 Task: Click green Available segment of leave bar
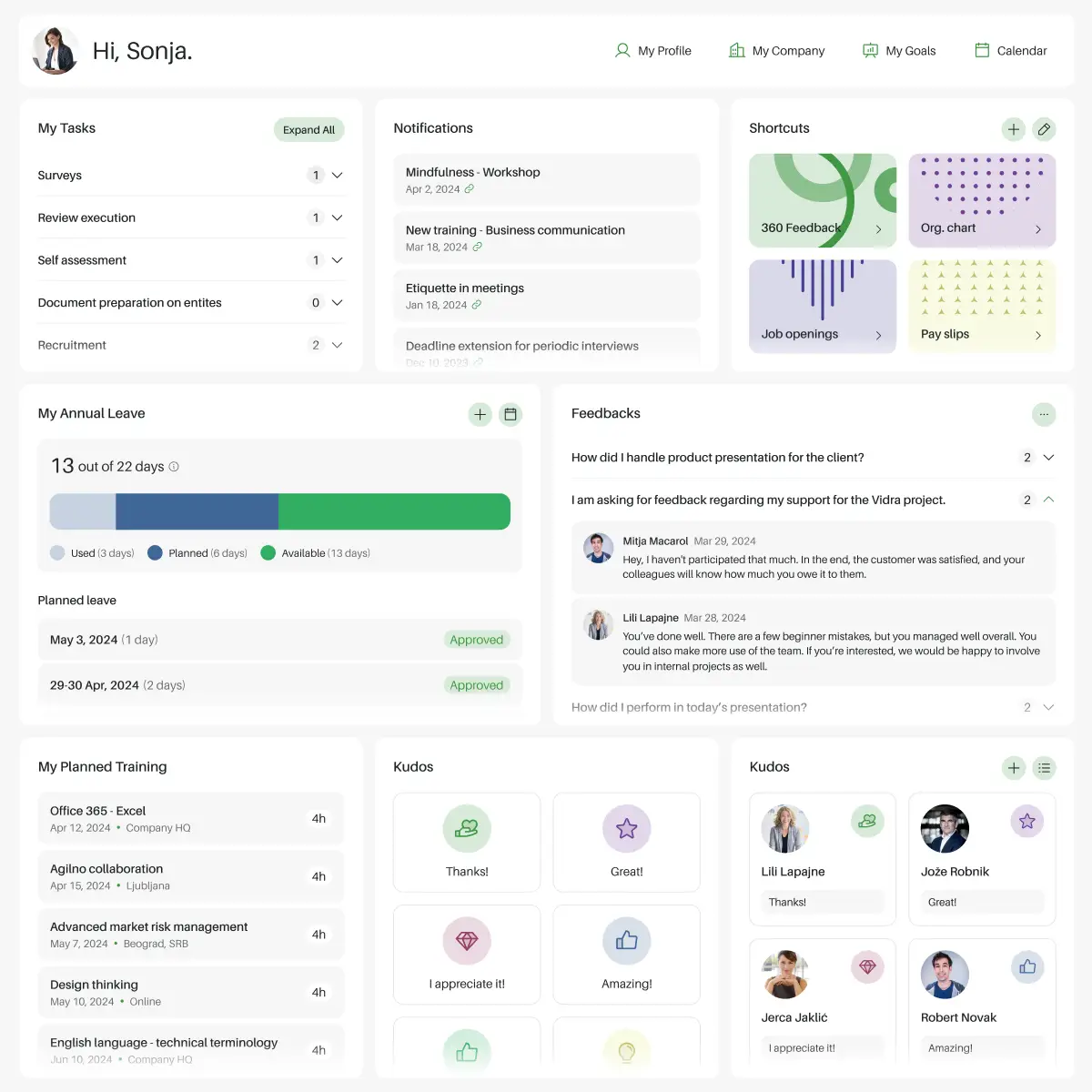[x=393, y=511]
